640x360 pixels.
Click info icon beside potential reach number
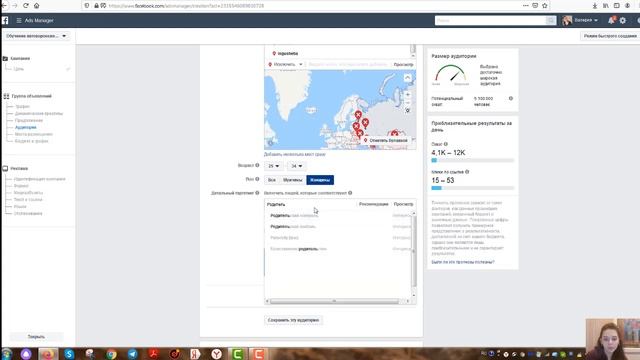pos(511,98)
